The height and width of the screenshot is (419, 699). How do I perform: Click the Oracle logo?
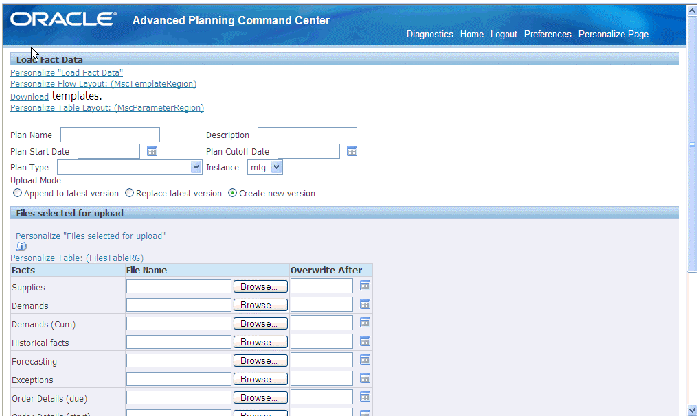tap(63, 20)
